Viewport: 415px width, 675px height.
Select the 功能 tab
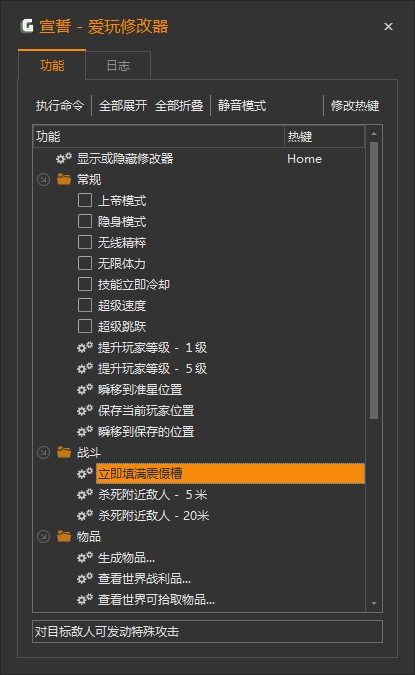(52, 65)
